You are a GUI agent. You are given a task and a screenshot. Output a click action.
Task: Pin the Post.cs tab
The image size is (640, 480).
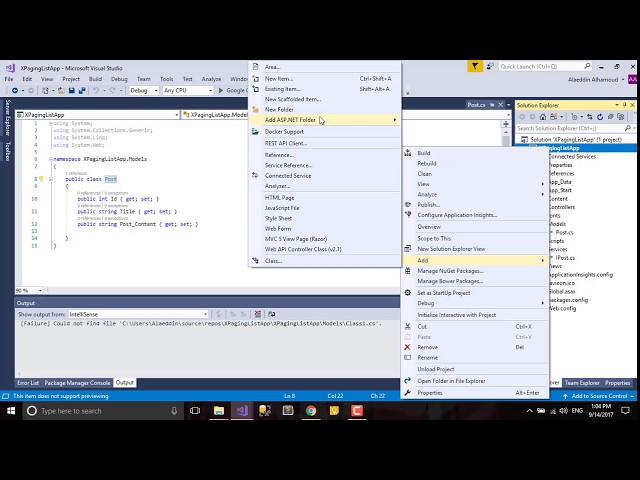click(x=492, y=105)
